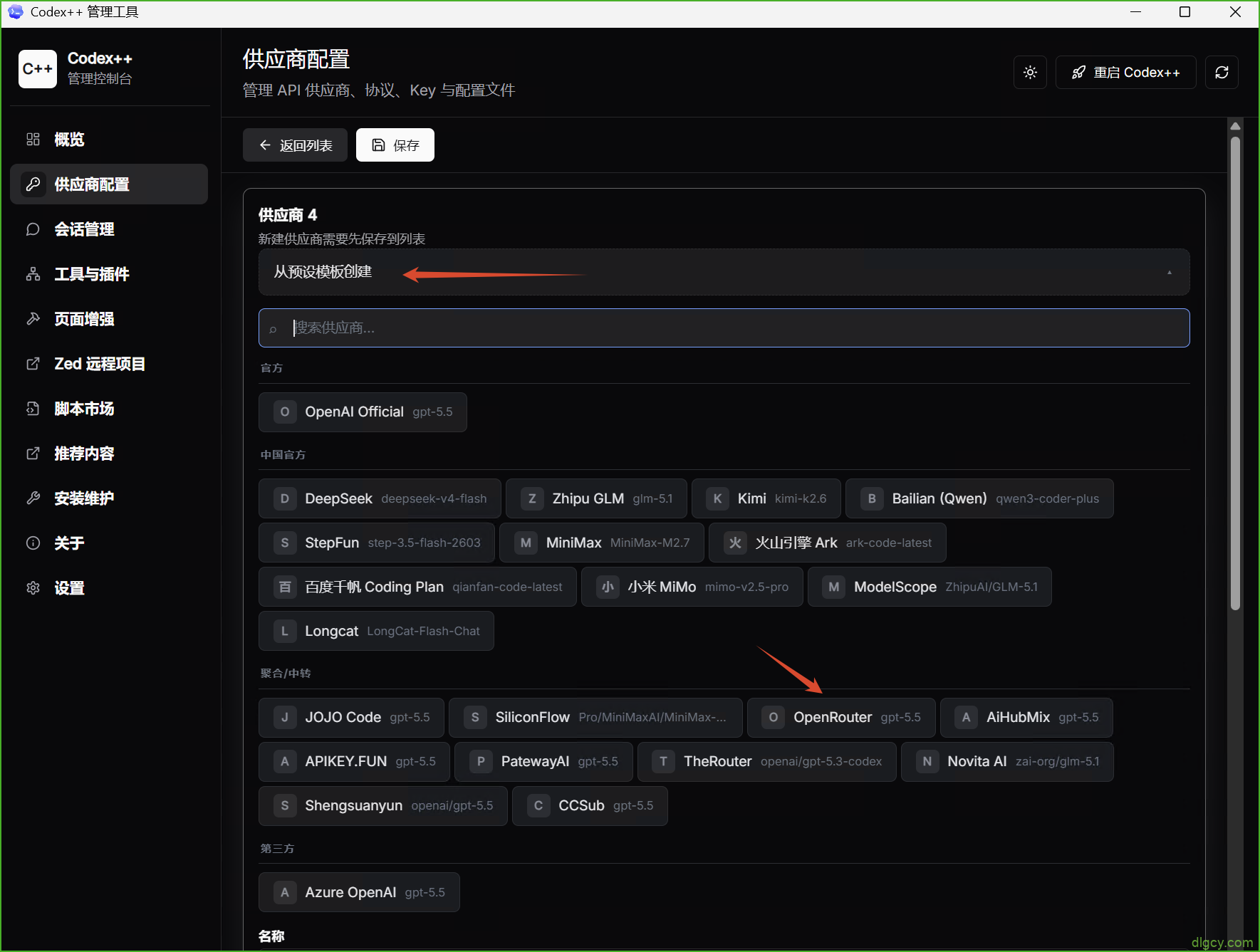Click the Codex++ title bar app icon

(15, 12)
